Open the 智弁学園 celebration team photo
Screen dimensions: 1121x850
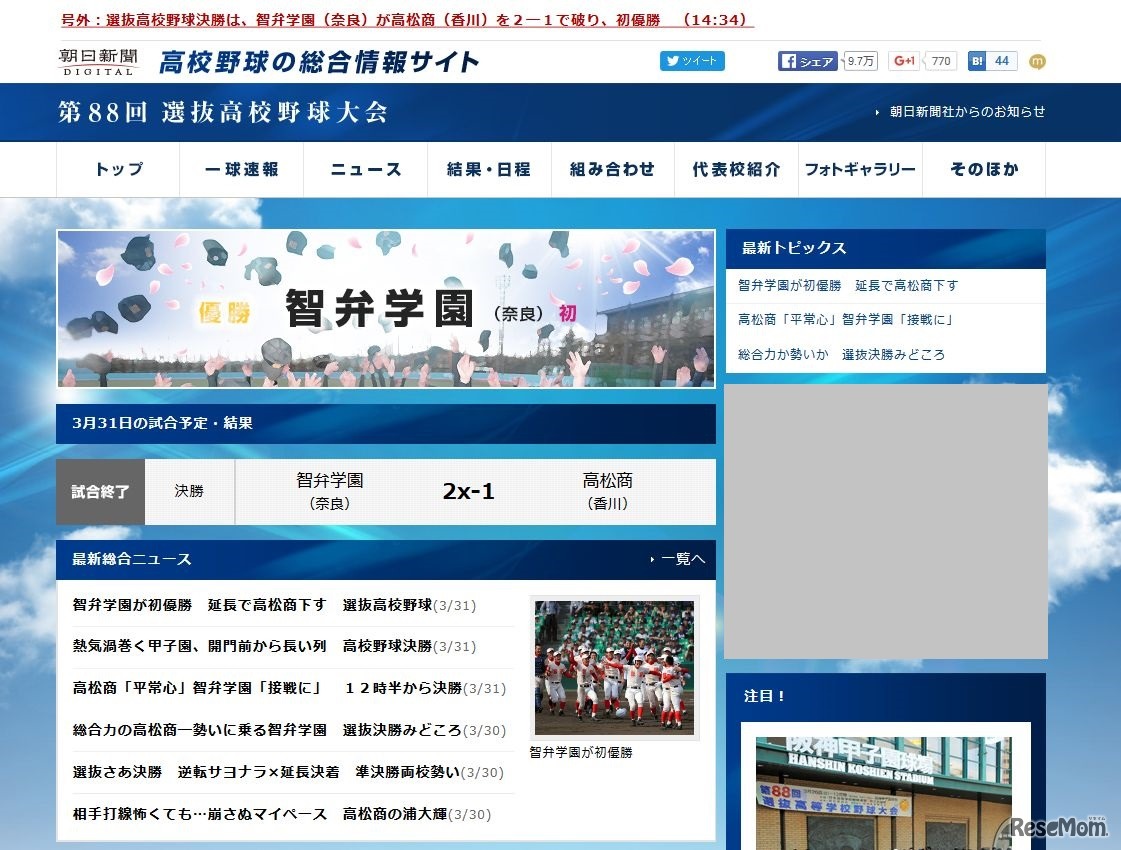614,667
